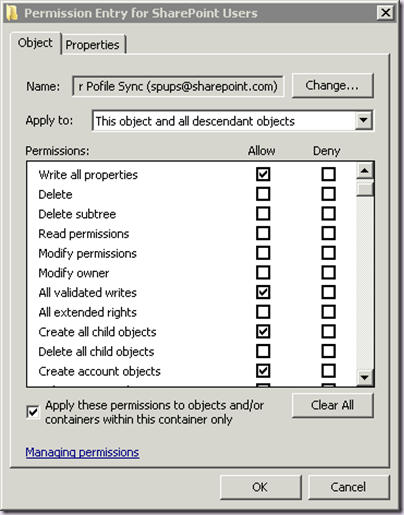This screenshot has height=515, width=404.
Task: Click scroll up arrow in permissions list
Action: tap(365, 171)
